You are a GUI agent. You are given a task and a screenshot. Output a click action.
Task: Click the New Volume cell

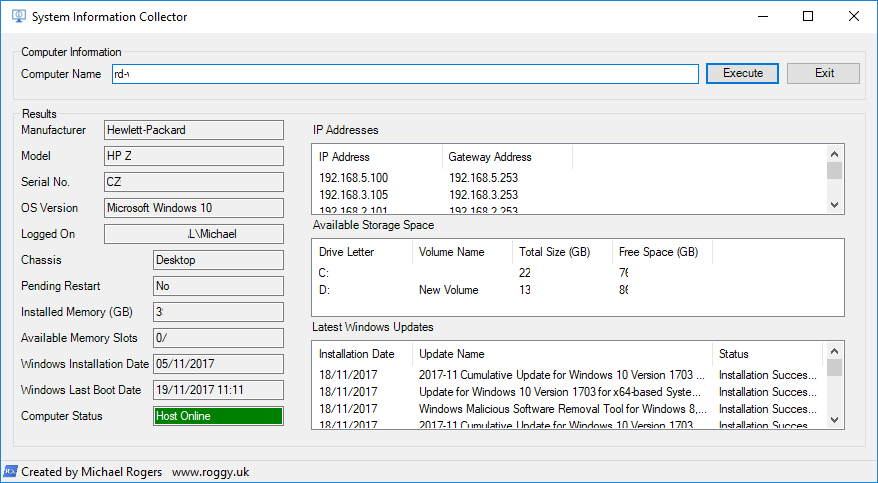coord(449,290)
